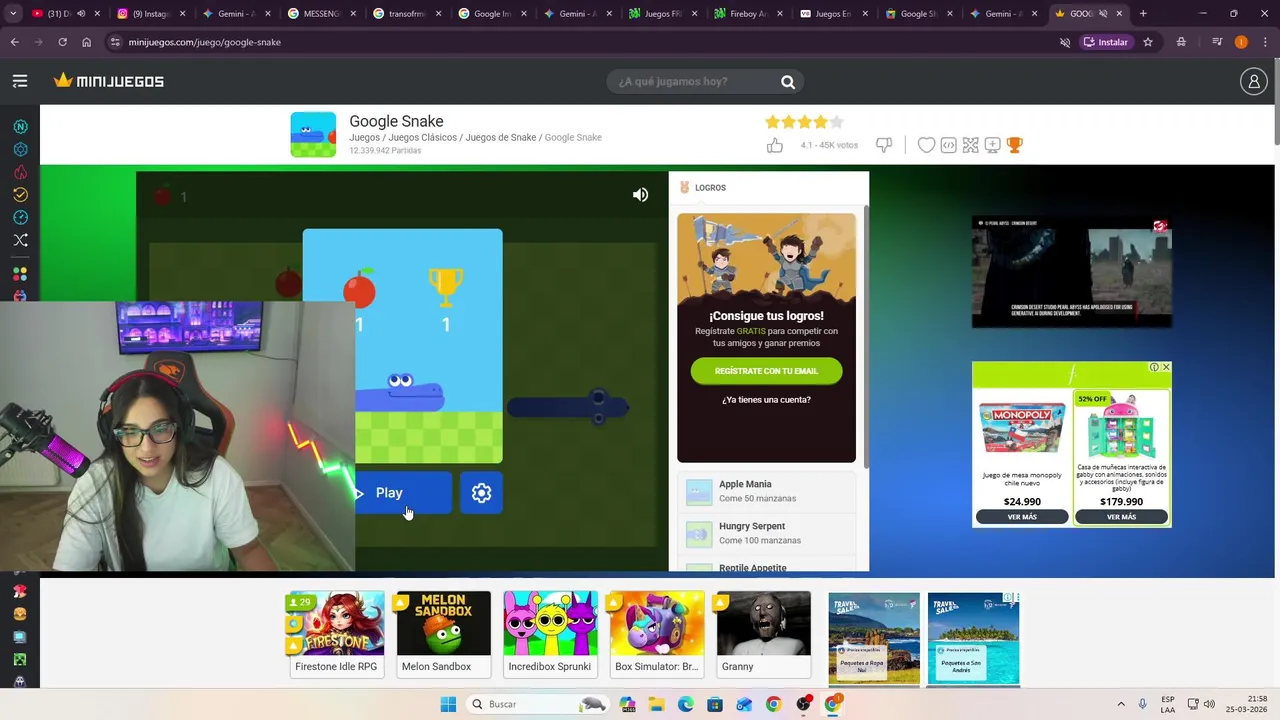This screenshot has height=720, width=1280.
Task: Go to browser home page icon
Action: click(x=86, y=42)
